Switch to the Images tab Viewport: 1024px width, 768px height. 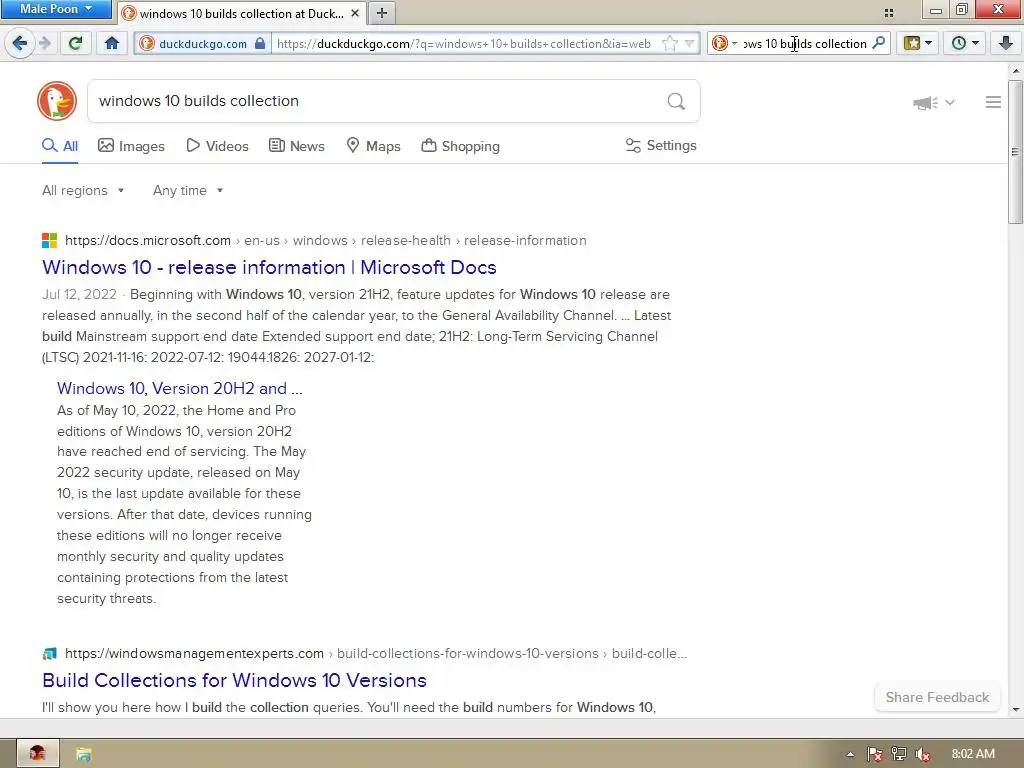coord(131,146)
